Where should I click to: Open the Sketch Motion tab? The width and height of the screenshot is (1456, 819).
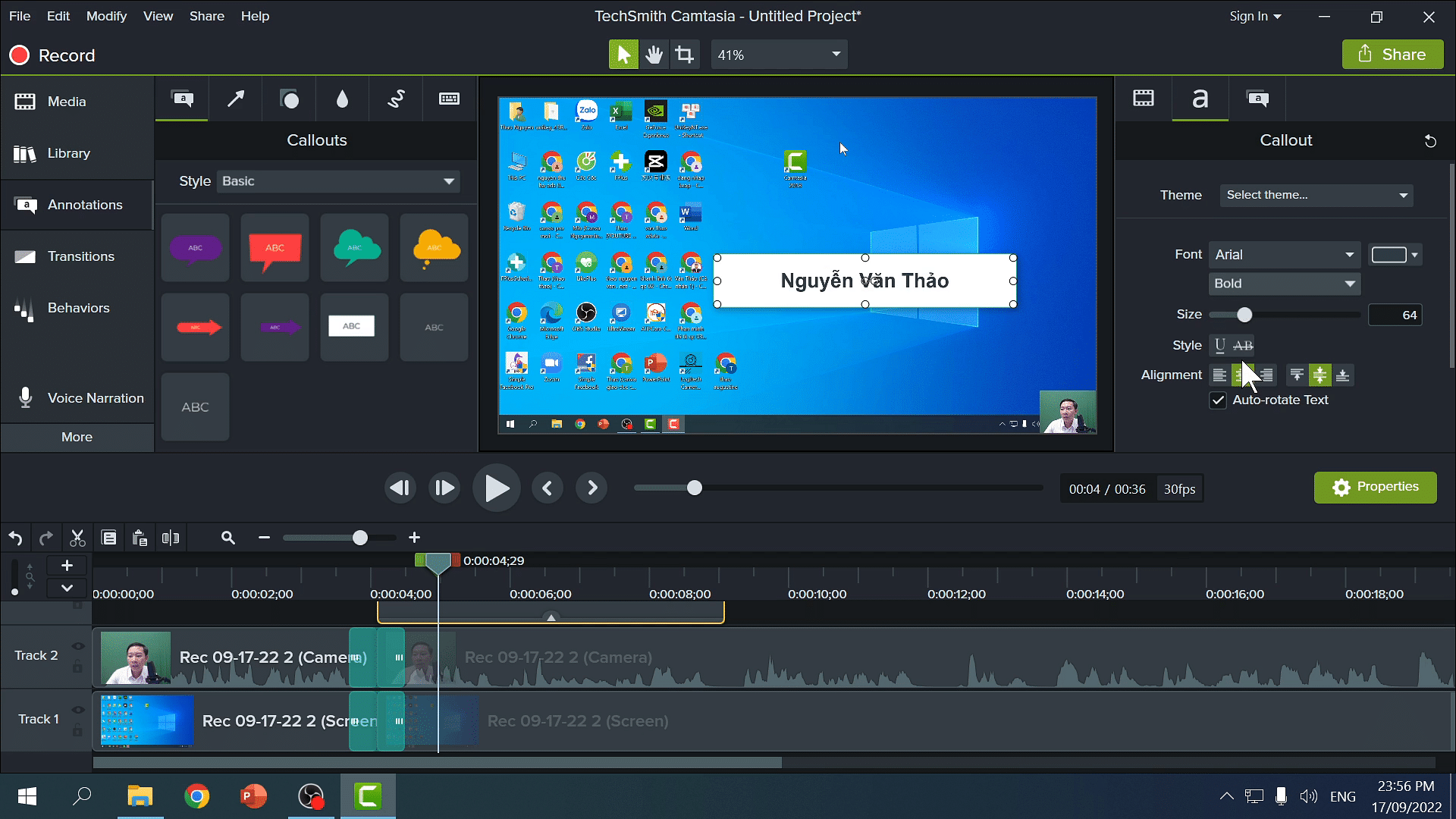396,99
